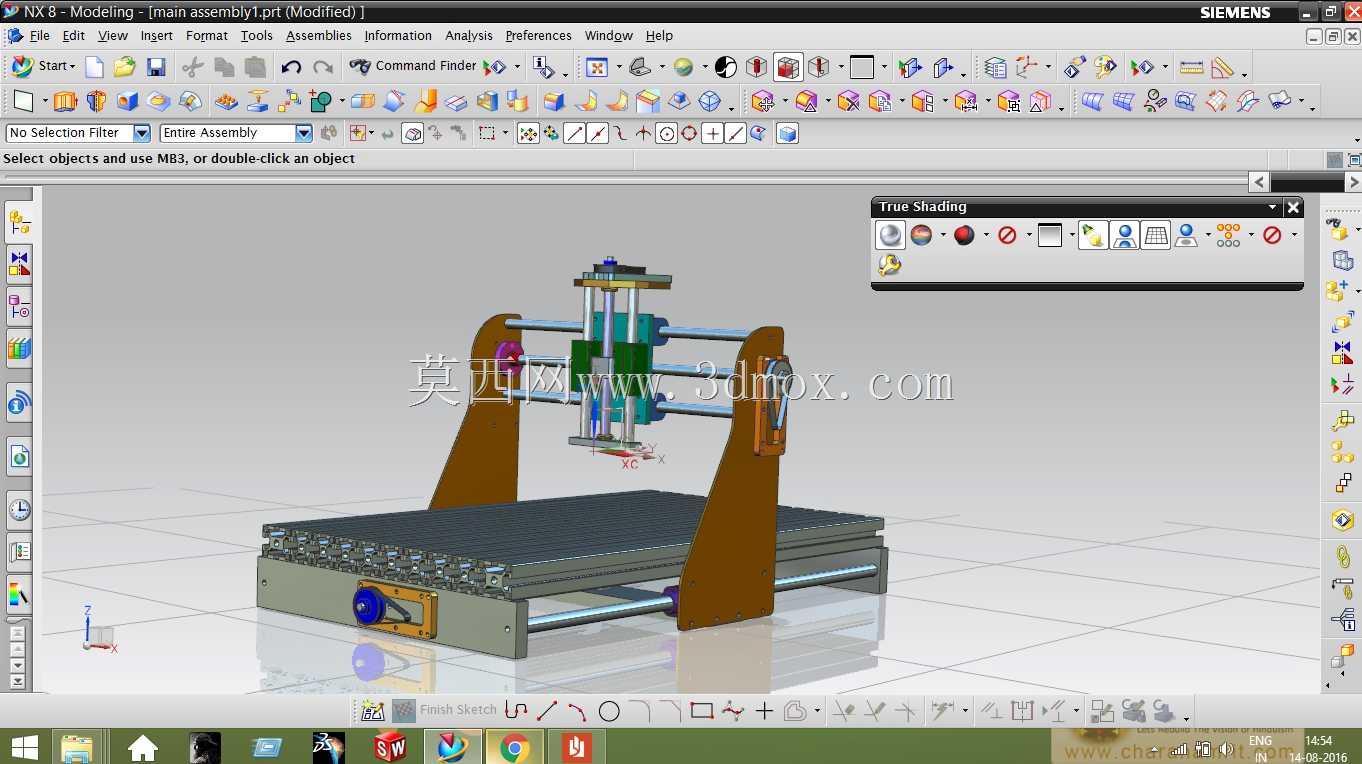Open the Analysis menu
Image resolution: width=1362 pixels, height=764 pixels.
[469, 35]
